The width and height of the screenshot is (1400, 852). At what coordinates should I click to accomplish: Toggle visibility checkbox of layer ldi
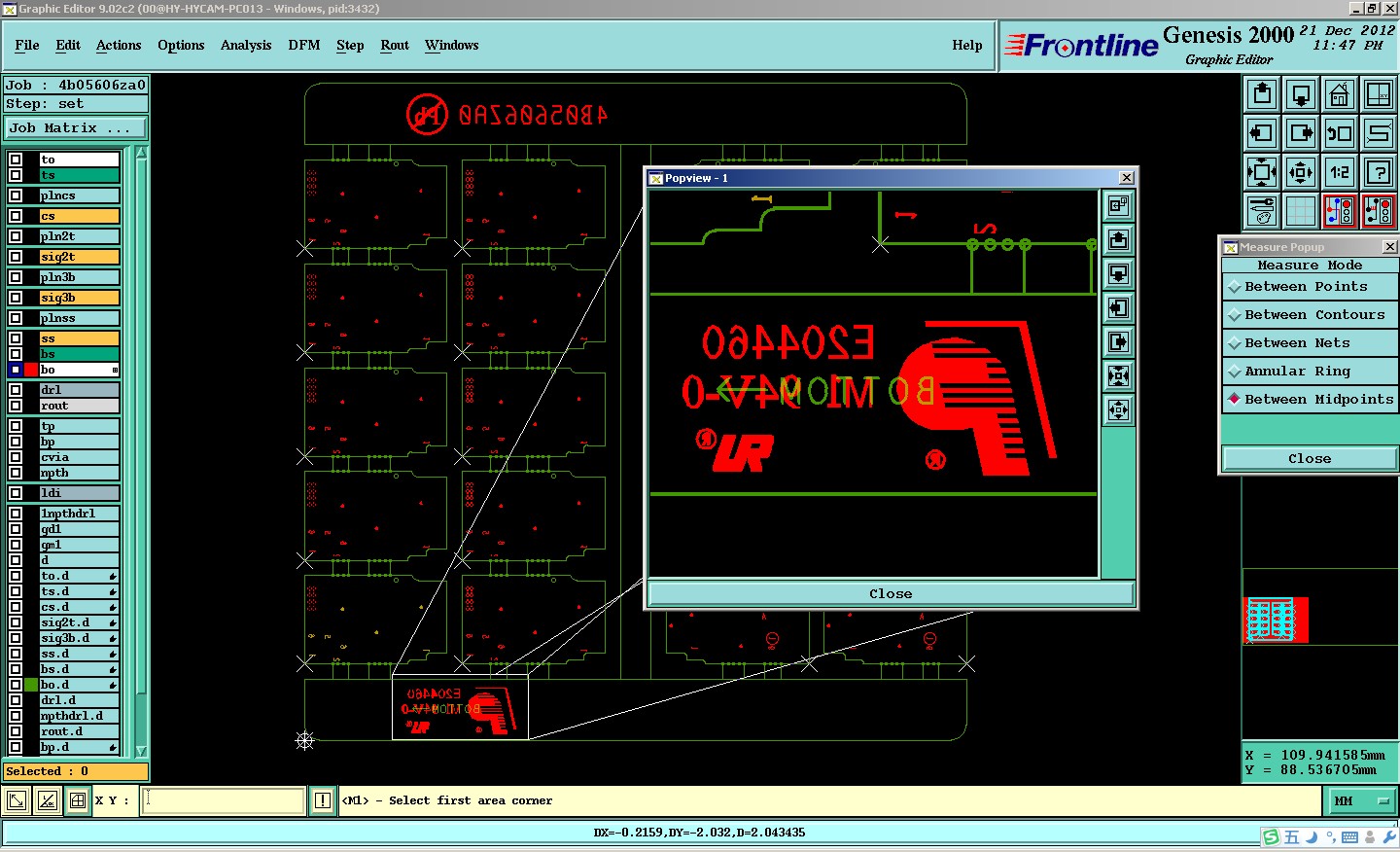tap(16, 493)
